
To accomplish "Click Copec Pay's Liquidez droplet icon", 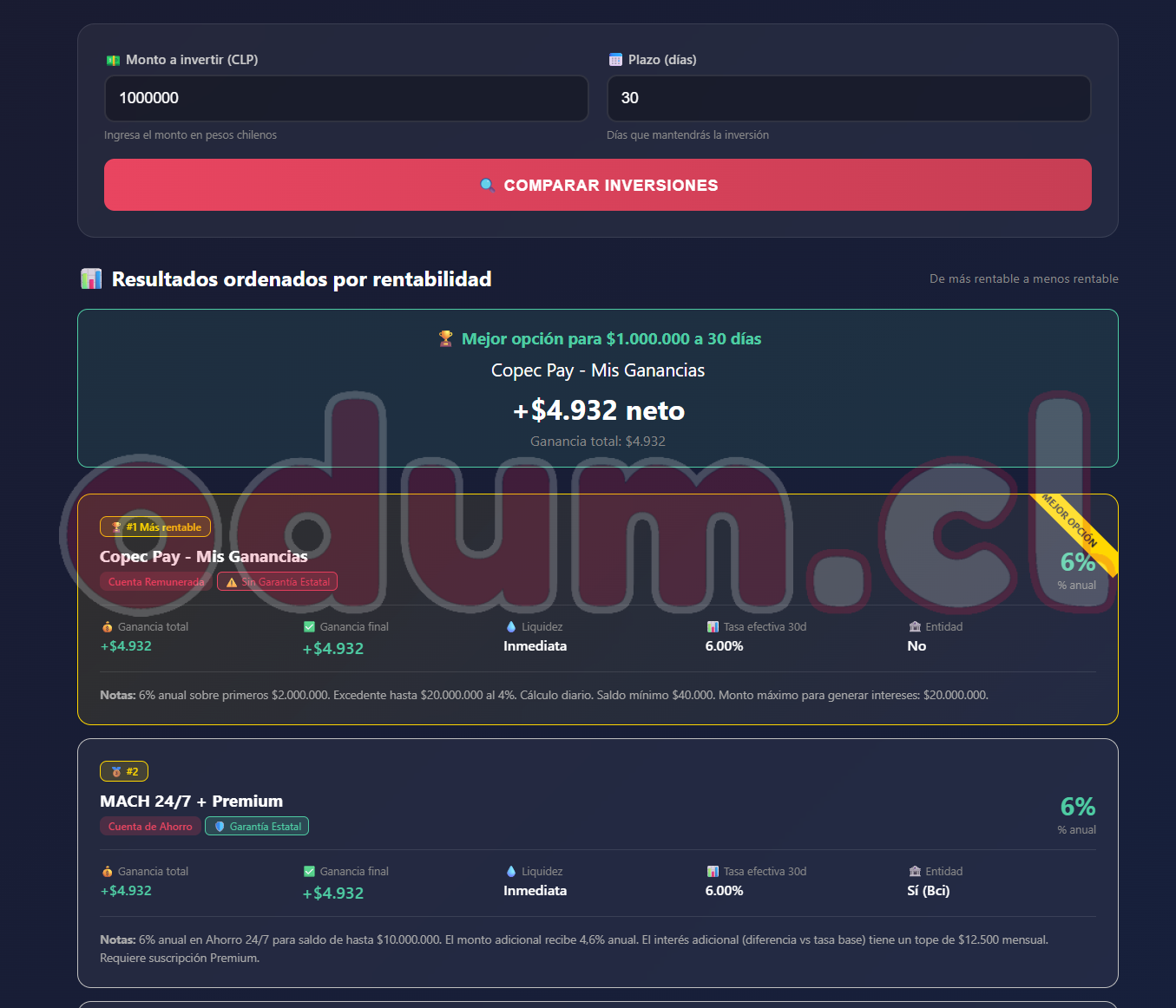I will (511, 627).
